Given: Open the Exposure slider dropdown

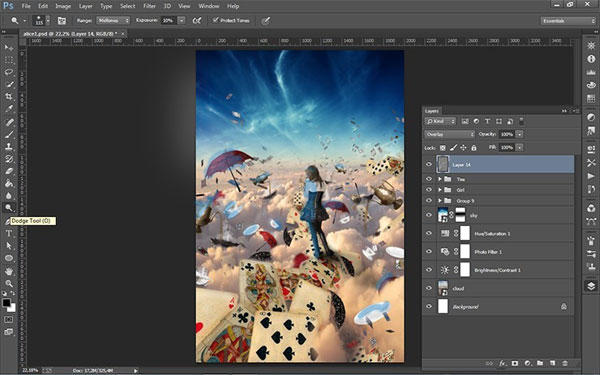Looking at the screenshot, I should [x=182, y=21].
